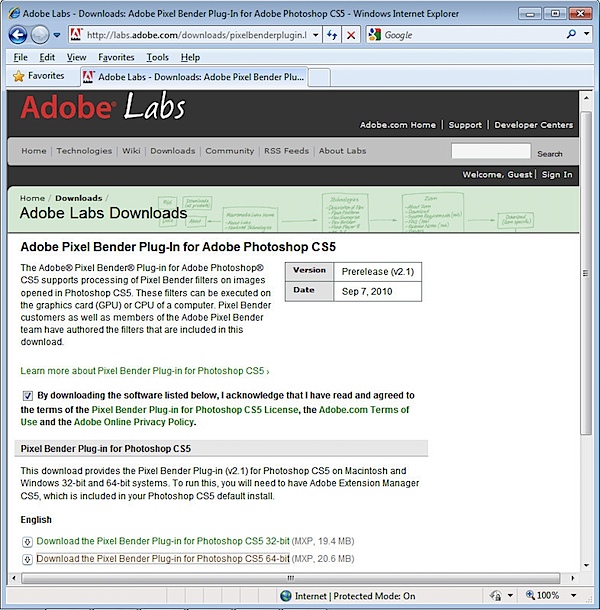600x610 pixels.
Task: Click the status bar privacy lock icon
Action: 496,596
